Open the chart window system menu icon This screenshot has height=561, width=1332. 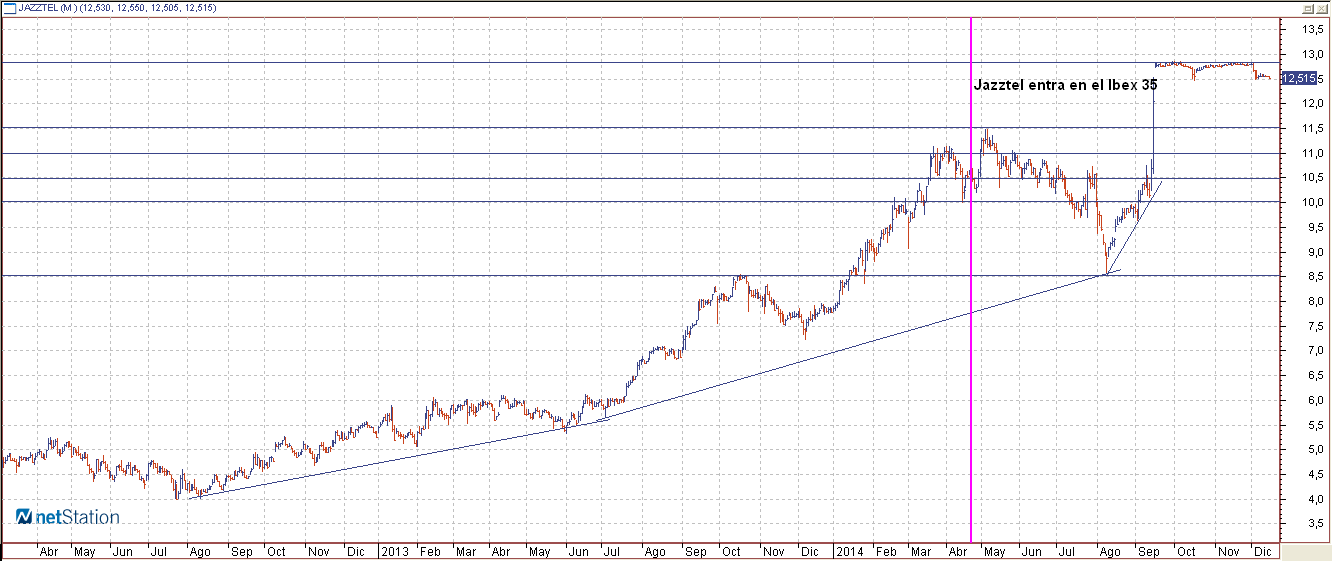point(9,7)
